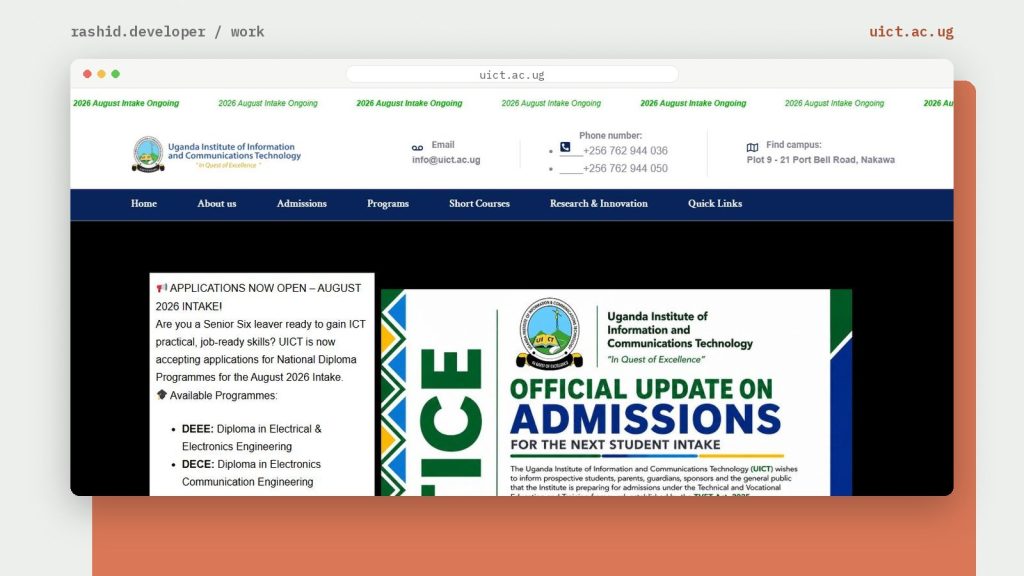1024x576 pixels.
Task: Click the Find campus label
Action: (793, 145)
